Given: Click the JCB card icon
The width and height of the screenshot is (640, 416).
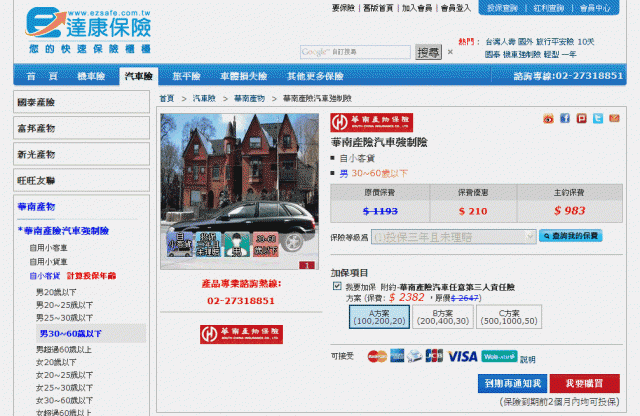Looking at the screenshot, I should point(434,356).
